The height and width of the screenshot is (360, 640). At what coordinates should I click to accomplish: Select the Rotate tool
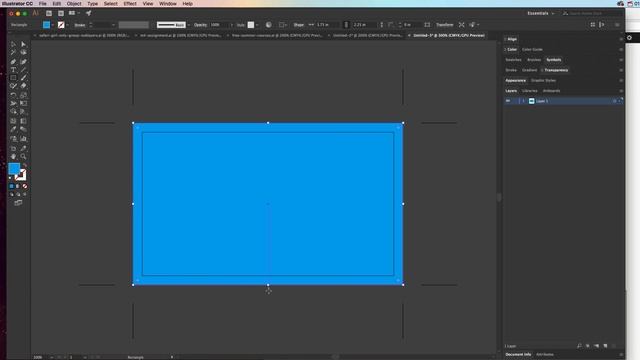click(x=13, y=95)
